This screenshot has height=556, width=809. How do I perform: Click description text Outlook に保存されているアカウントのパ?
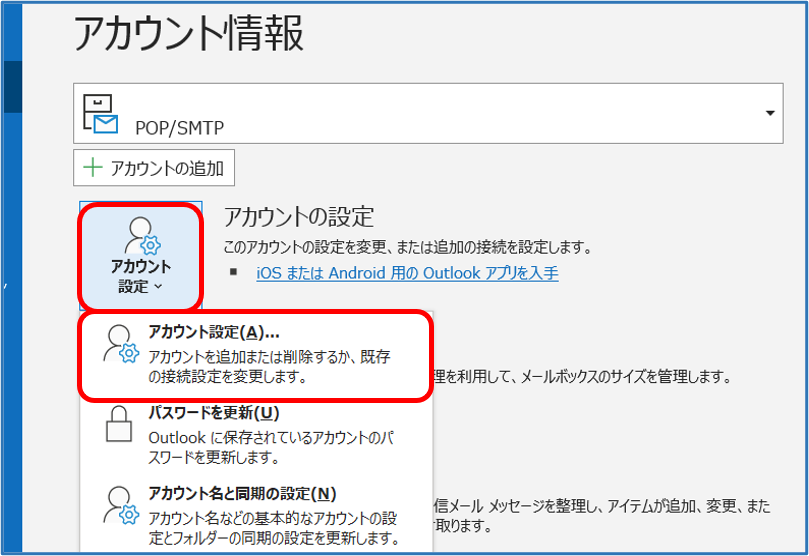click(x=271, y=437)
